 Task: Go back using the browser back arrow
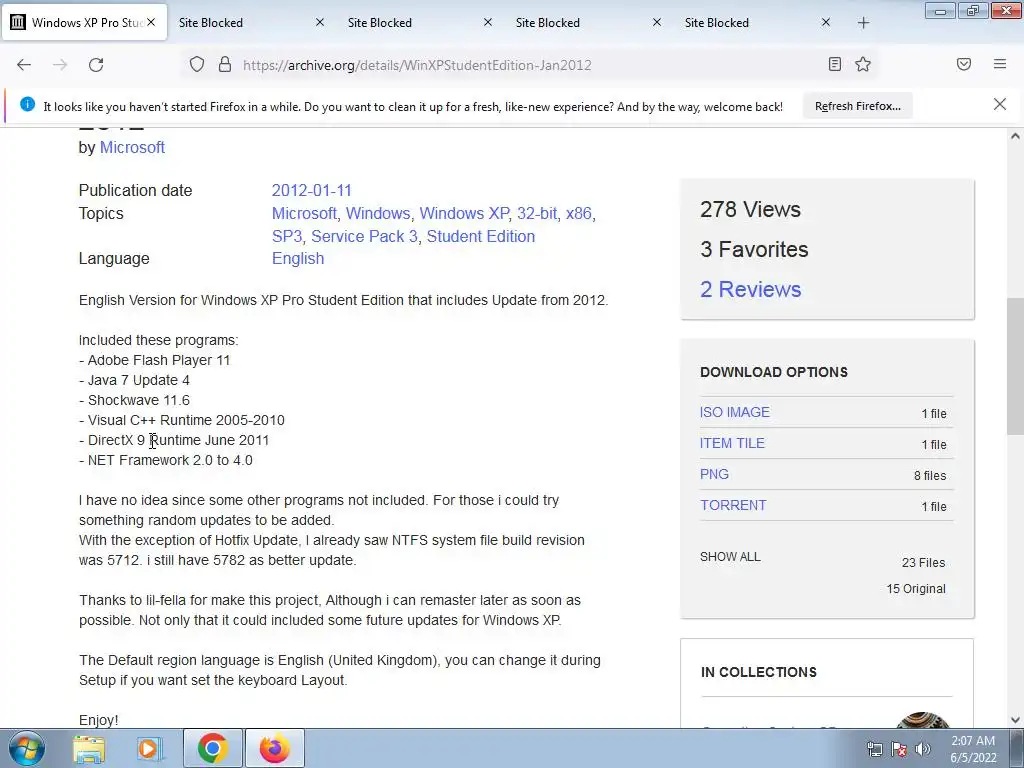tap(24, 65)
